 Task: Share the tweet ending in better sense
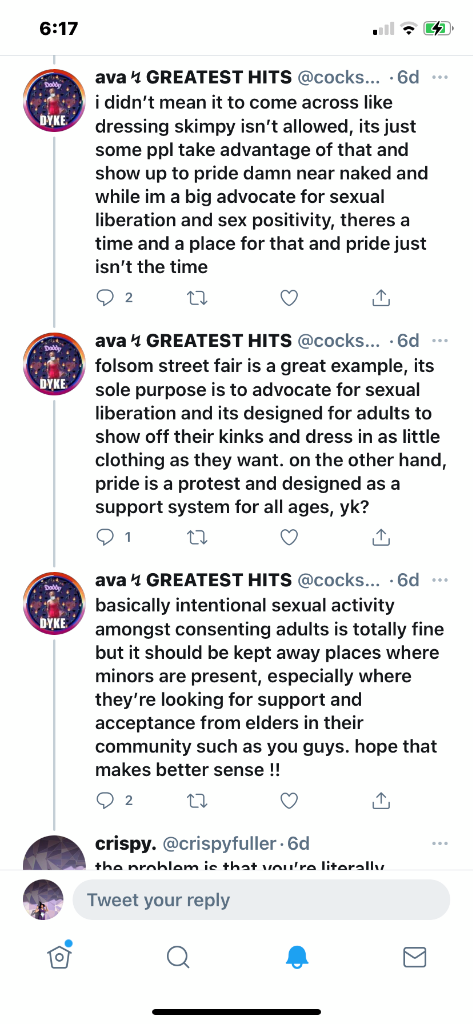[381, 800]
